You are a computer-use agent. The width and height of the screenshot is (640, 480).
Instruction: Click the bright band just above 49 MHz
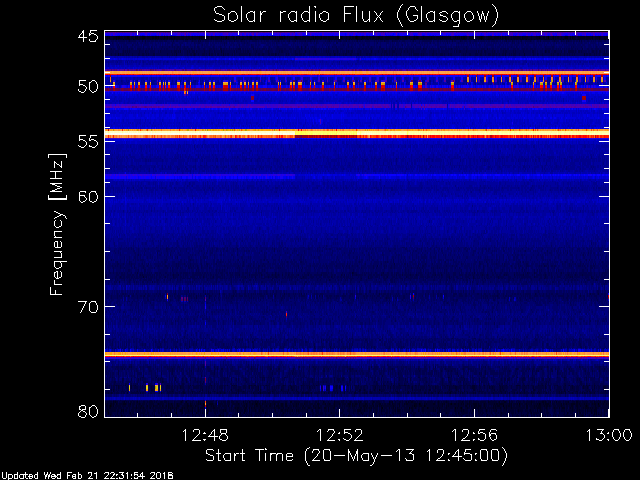tap(357, 73)
